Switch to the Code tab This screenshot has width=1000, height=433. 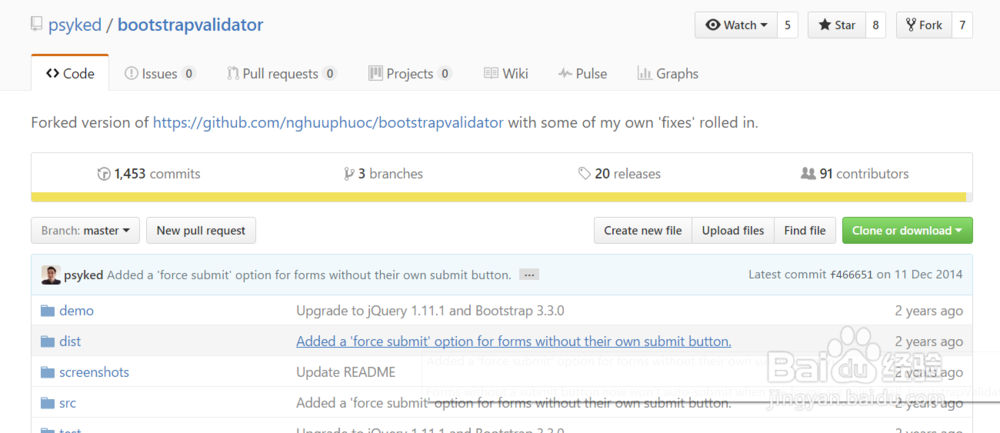[x=70, y=73]
